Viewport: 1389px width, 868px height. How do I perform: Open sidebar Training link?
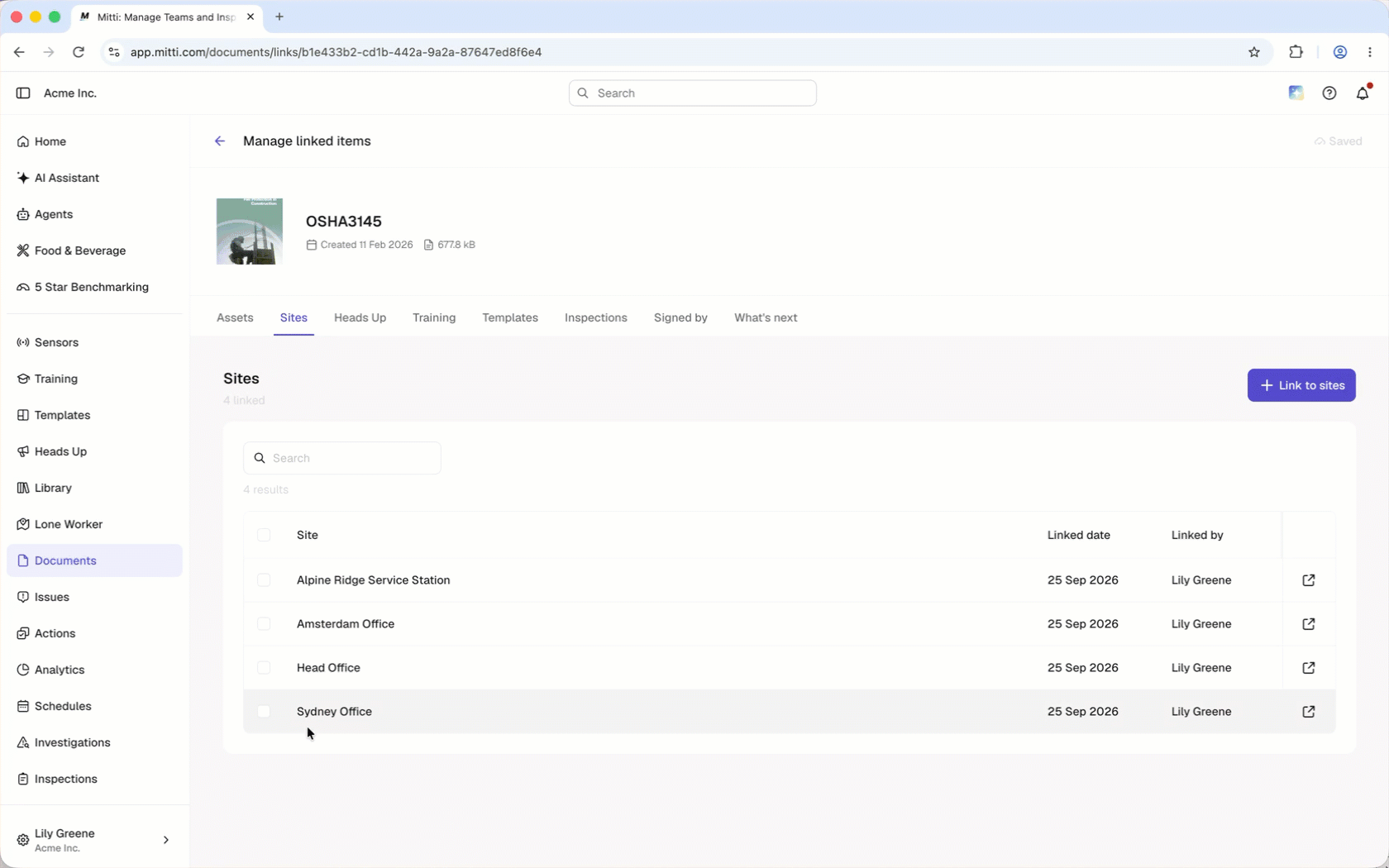[x=94, y=379]
